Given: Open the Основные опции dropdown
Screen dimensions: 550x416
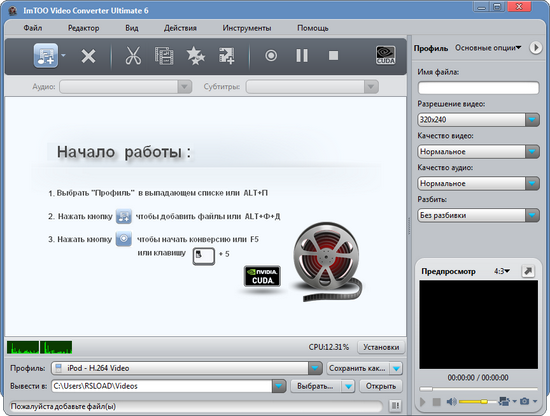Looking at the screenshot, I should click(488, 47).
